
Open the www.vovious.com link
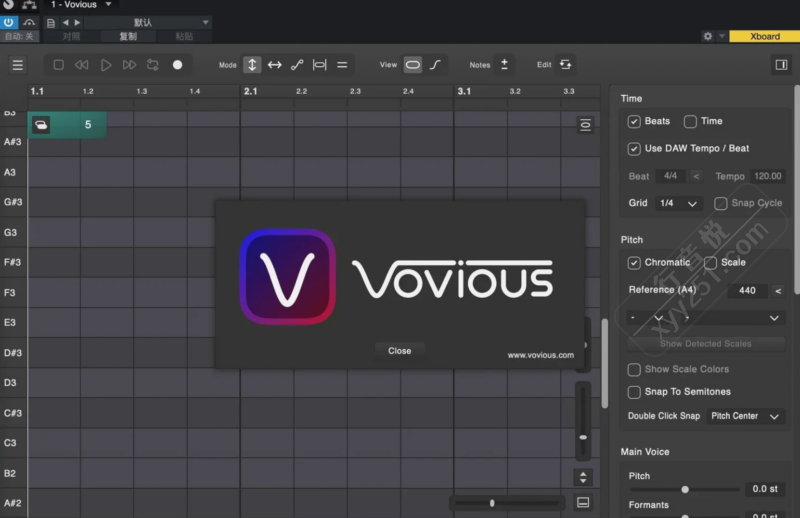coord(540,355)
